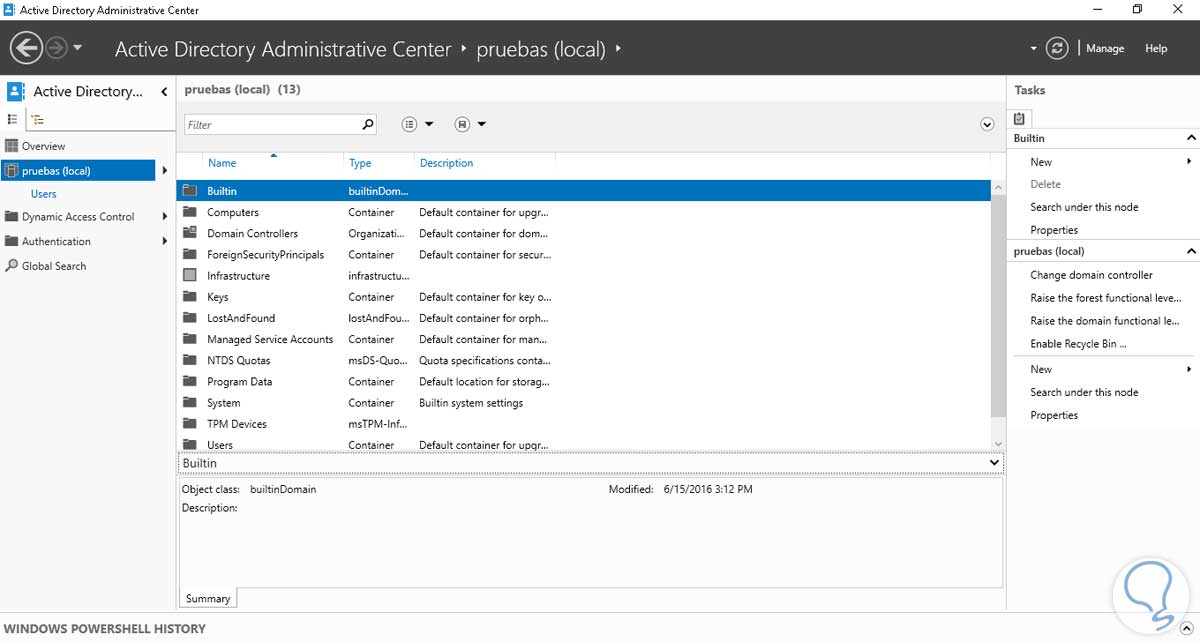The height and width of the screenshot is (642, 1200).
Task: Open the saved queries dropdown with disk icon
Action: click(470, 124)
